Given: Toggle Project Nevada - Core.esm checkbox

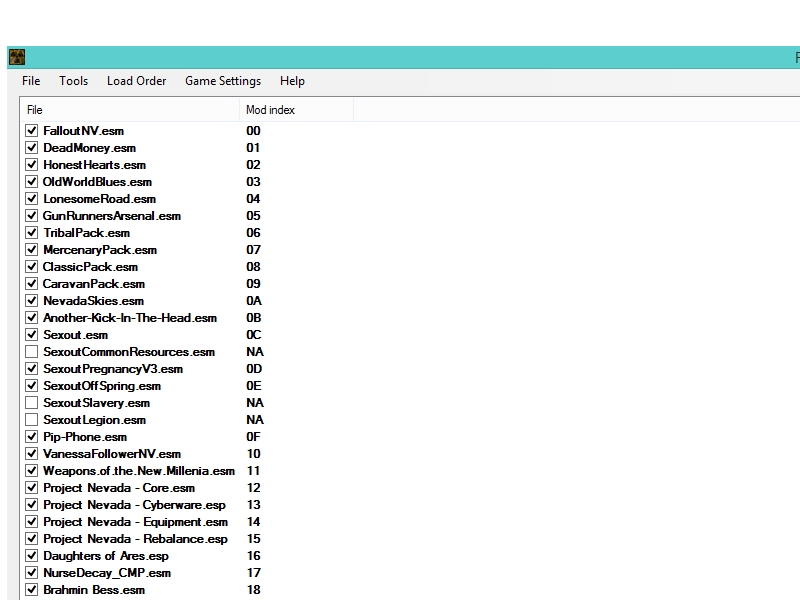Looking at the screenshot, I should [32, 488].
